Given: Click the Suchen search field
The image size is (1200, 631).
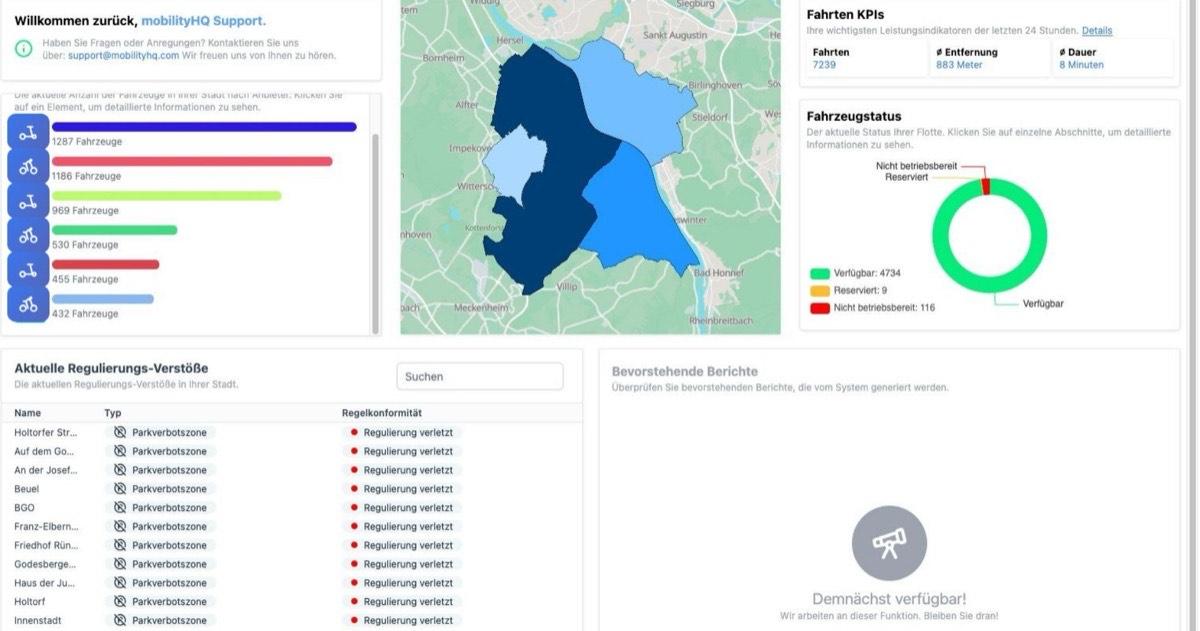Looking at the screenshot, I should pyautogui.click(x=480, y=376).
